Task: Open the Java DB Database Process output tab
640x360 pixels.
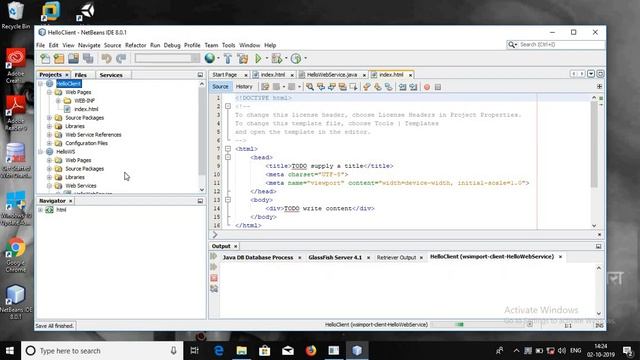Action: (x=258, y=258)
